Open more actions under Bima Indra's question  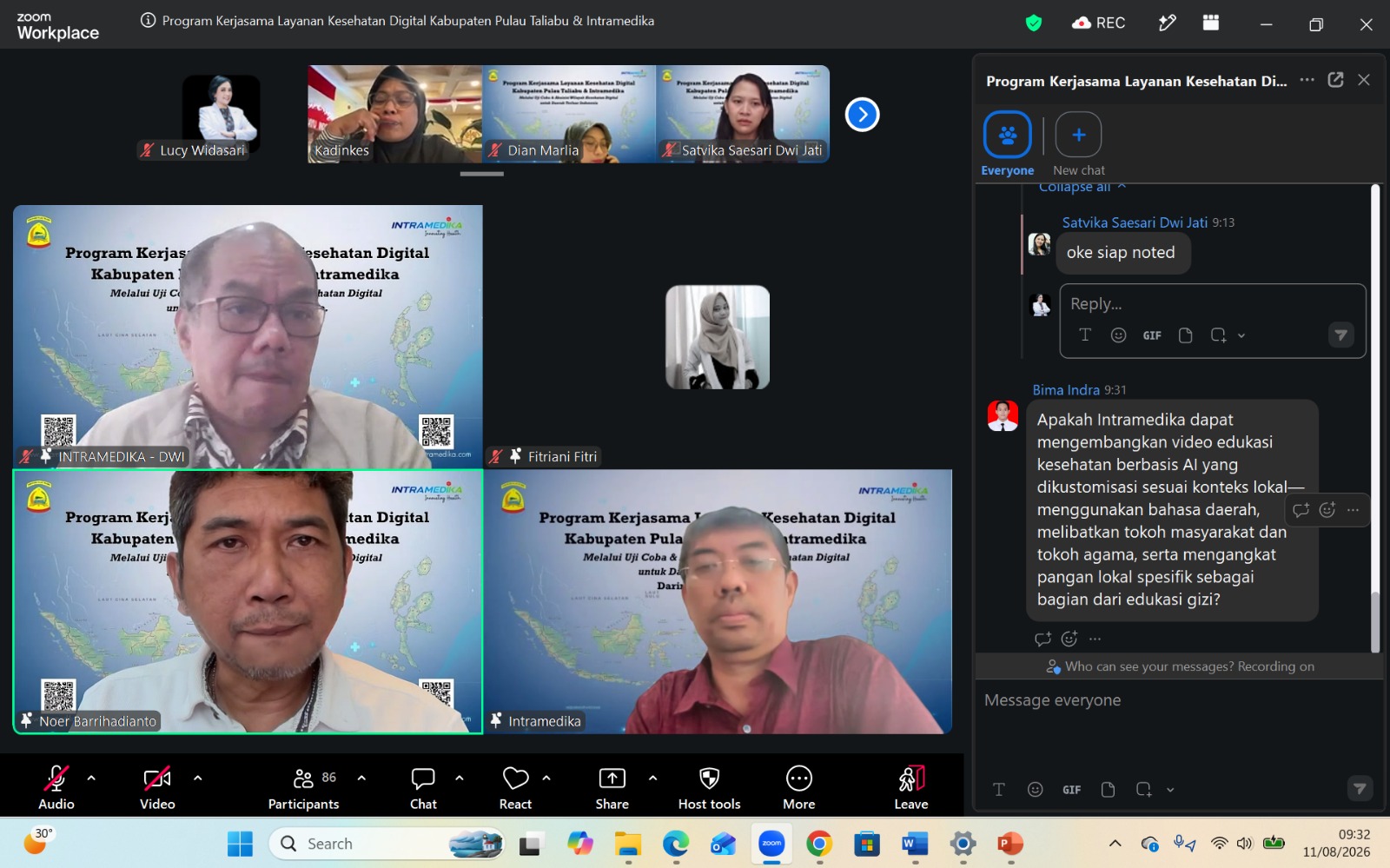1095,639
